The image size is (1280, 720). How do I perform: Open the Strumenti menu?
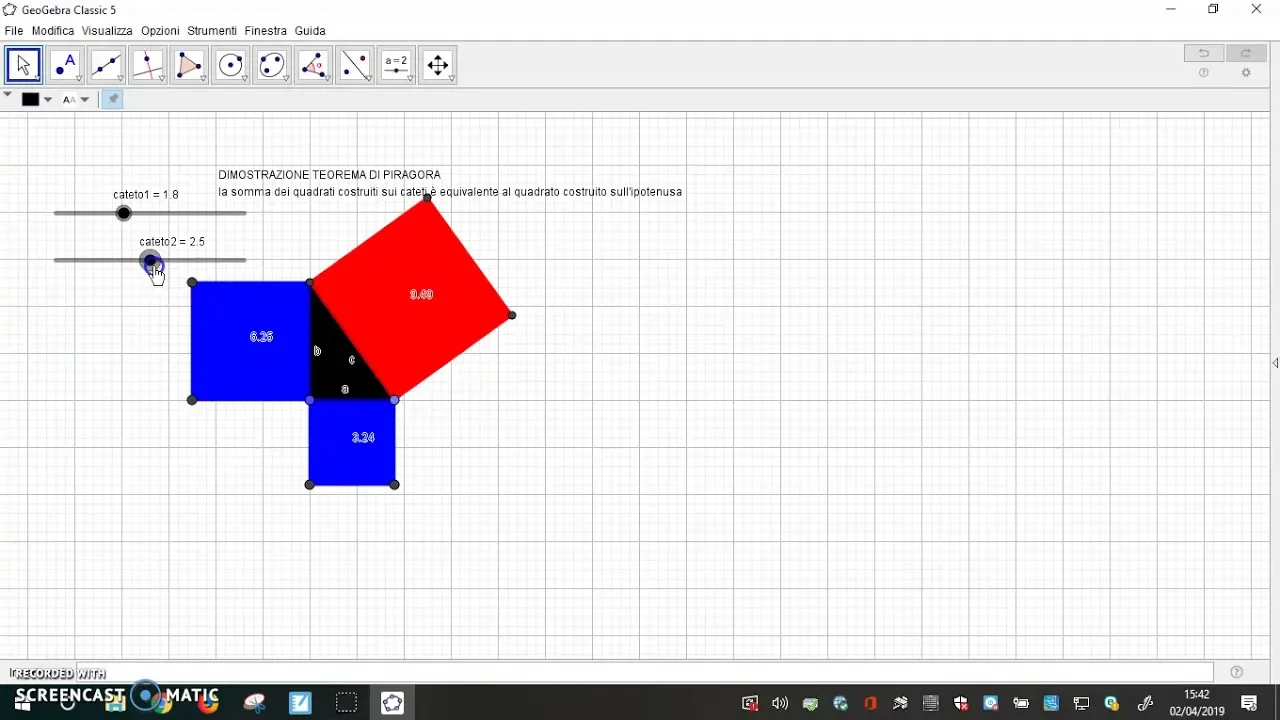tap(212, 31)
